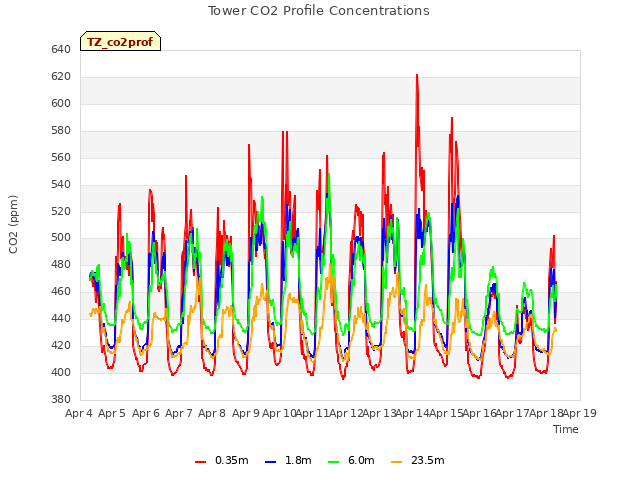Viewport: 640px width, 480px height.
Task: Click the orange 23.5m legend swatch
Action: (397, 462)
